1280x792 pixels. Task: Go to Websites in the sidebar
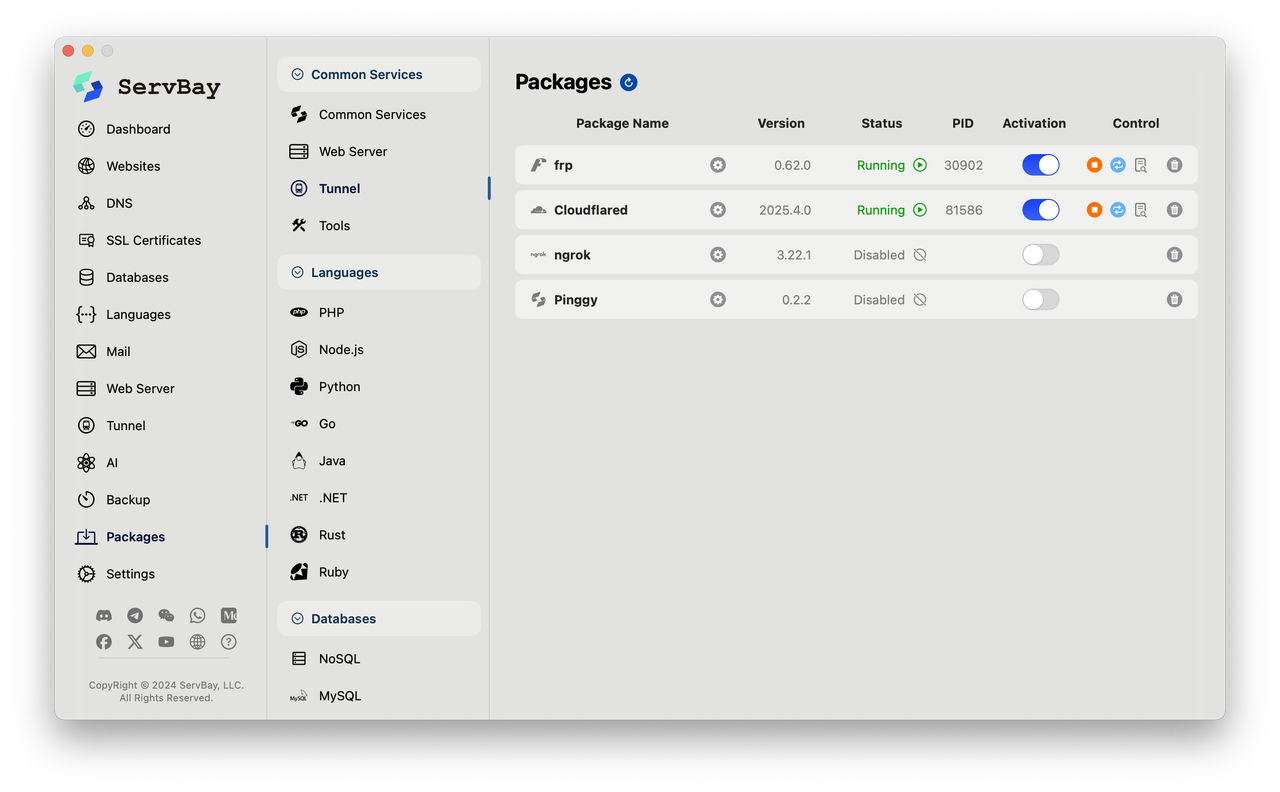click(x=133, y=166)
